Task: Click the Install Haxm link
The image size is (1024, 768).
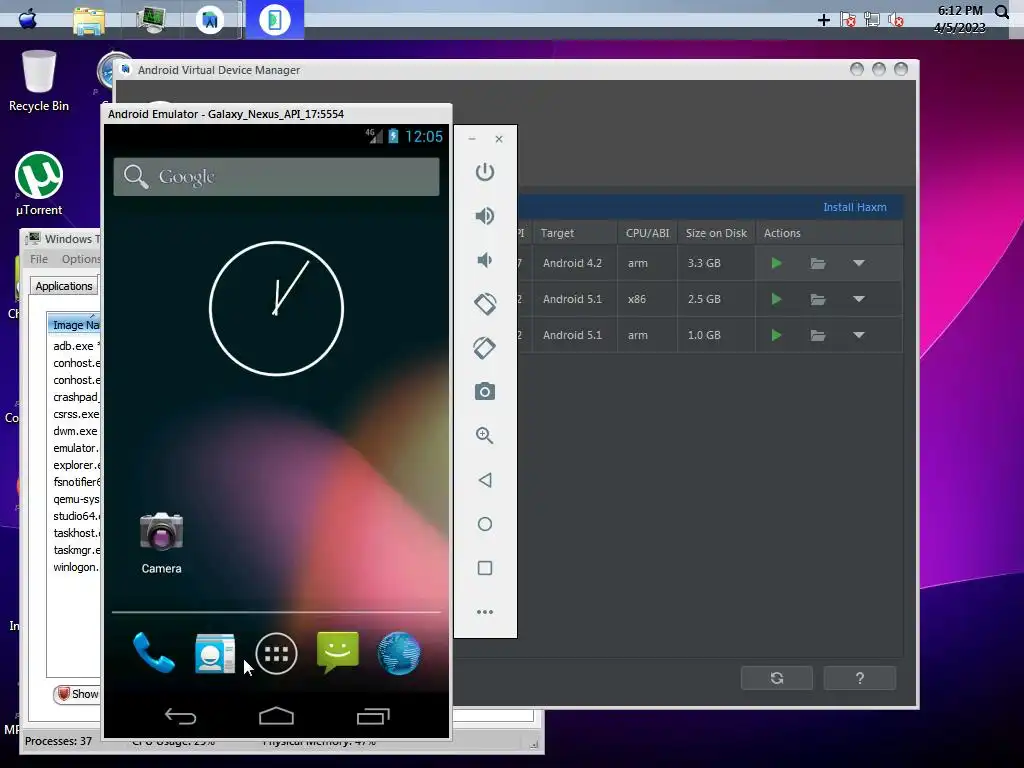Action: (854, 207)
